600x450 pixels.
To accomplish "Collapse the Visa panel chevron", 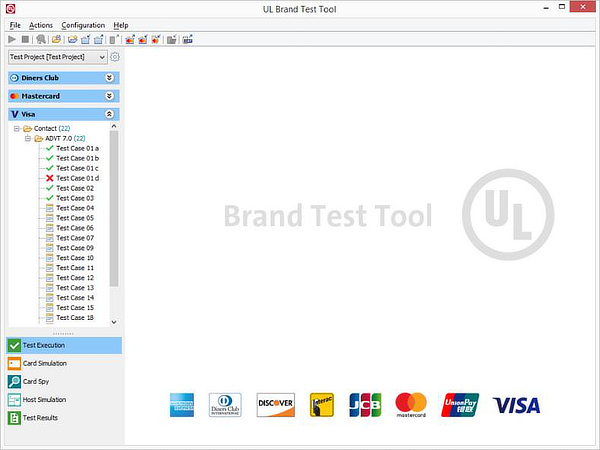I will (x=109, y=114).
